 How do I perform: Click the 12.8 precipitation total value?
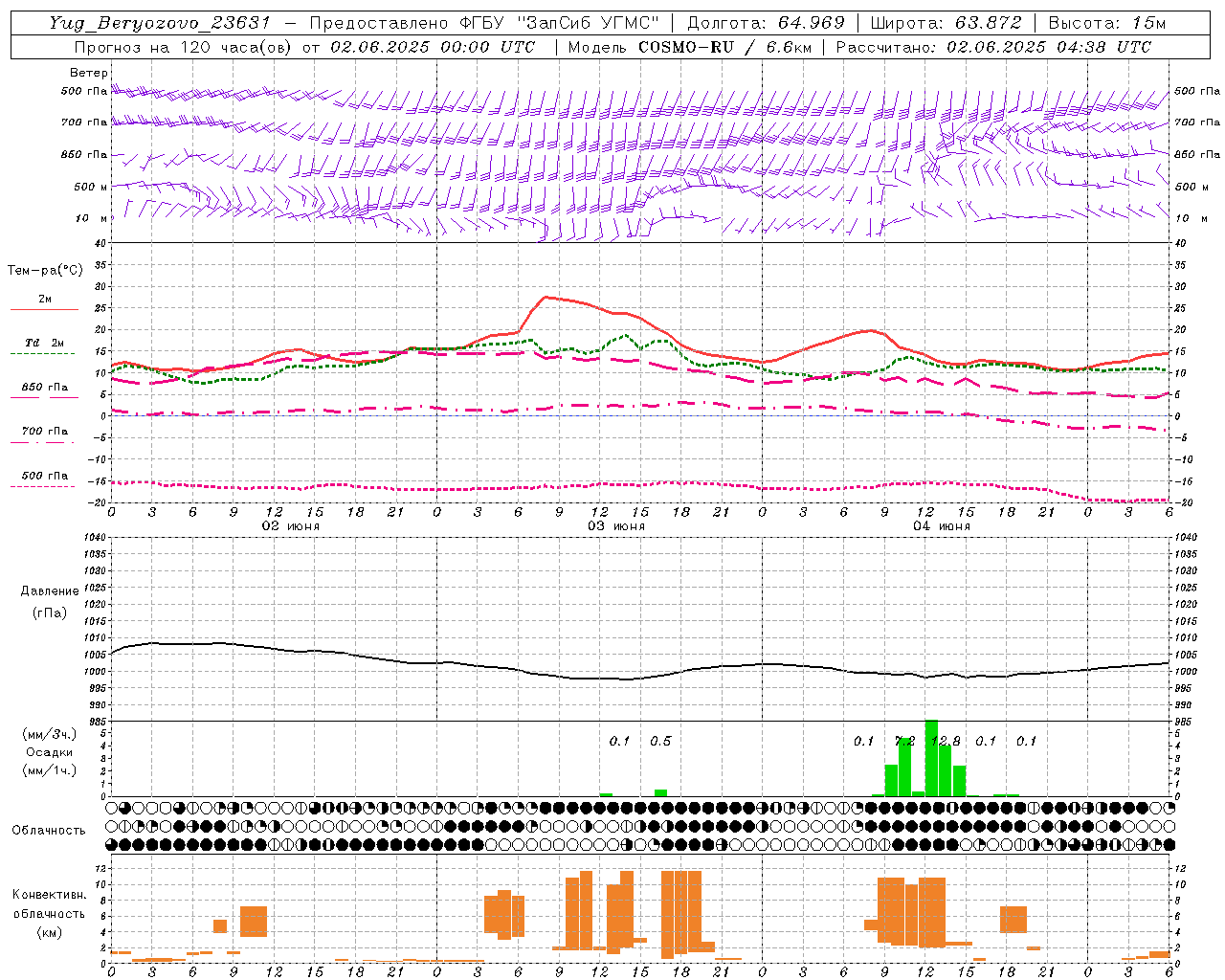tap(946, 741)
